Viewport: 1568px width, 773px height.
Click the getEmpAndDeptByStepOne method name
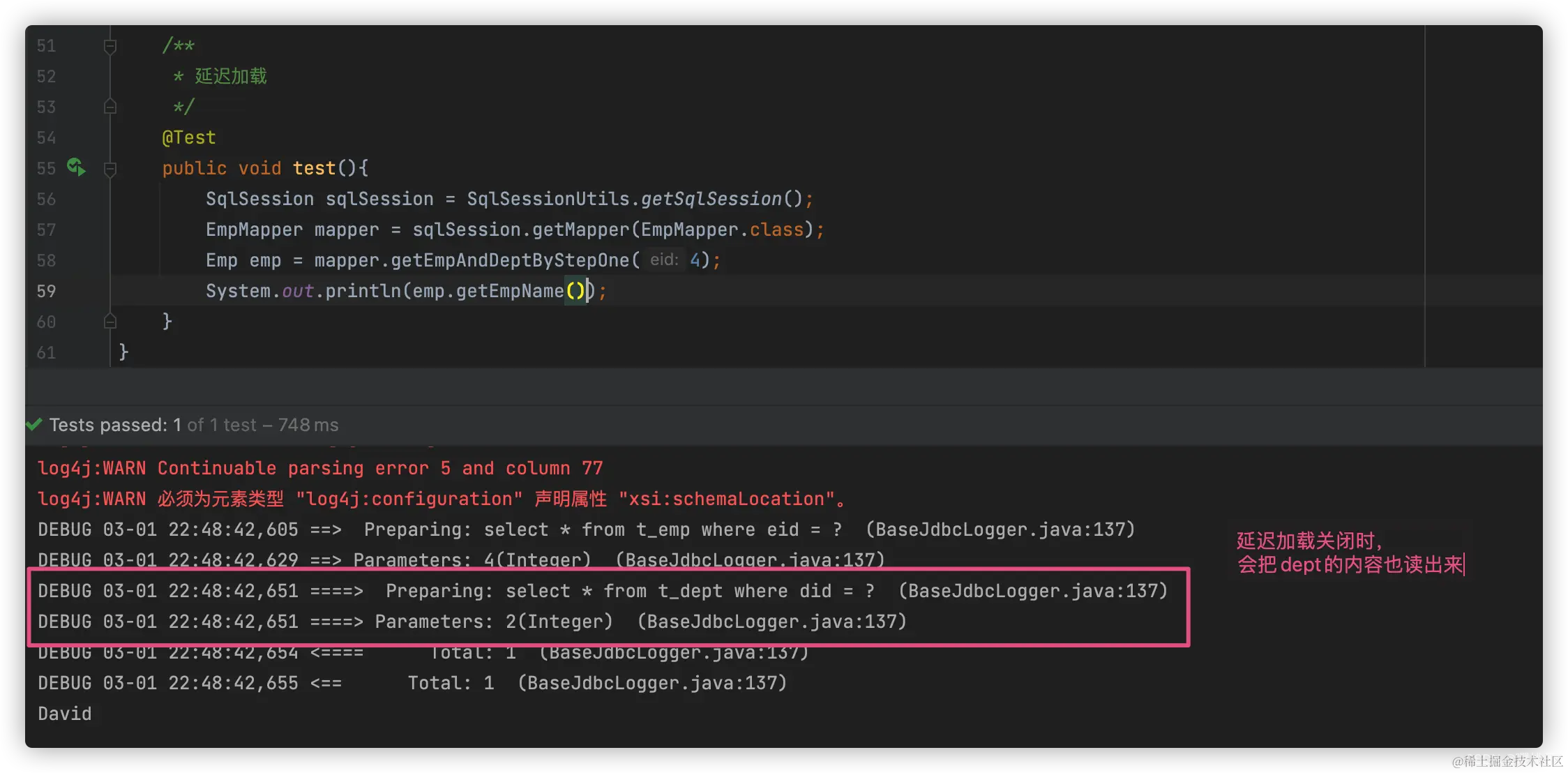tap(510, 260)
